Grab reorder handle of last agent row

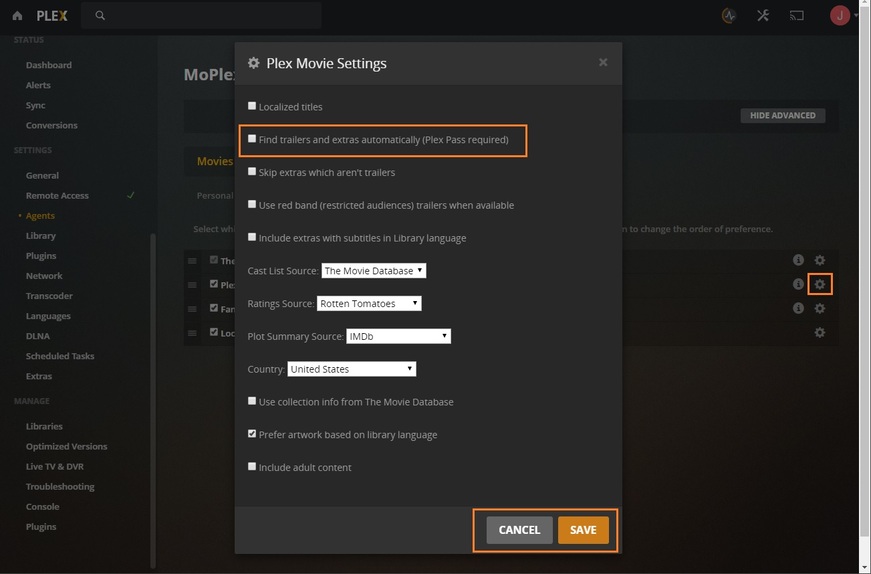(x=192, y=333)
